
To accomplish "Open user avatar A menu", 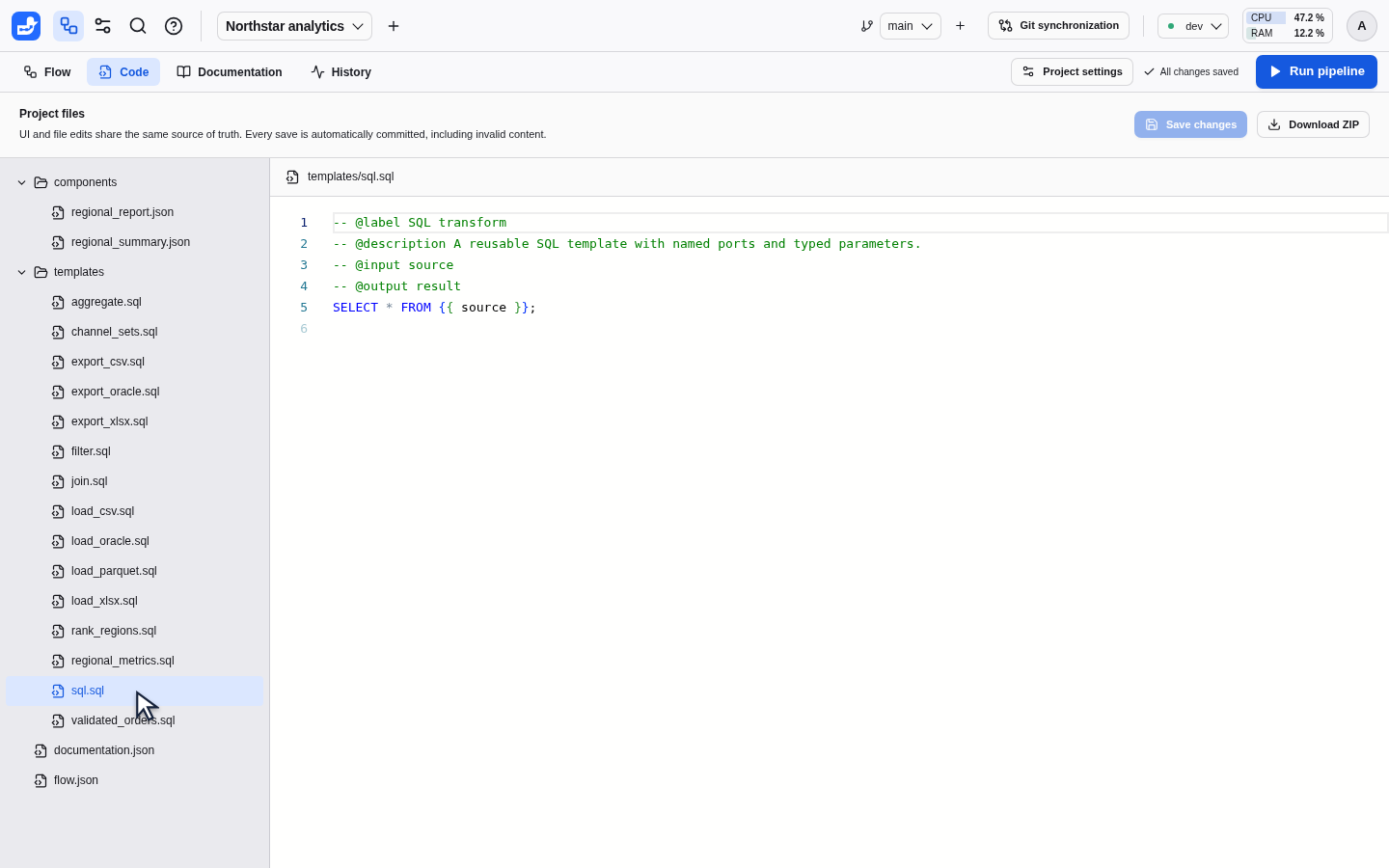I will (x=1362, y=26).
